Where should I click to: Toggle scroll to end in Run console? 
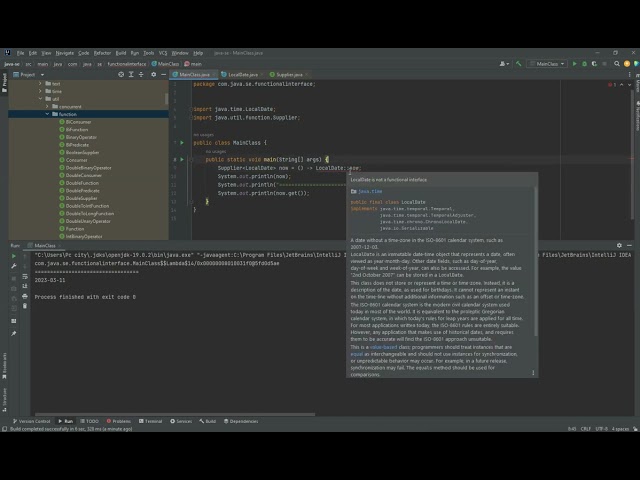point(25,286)
